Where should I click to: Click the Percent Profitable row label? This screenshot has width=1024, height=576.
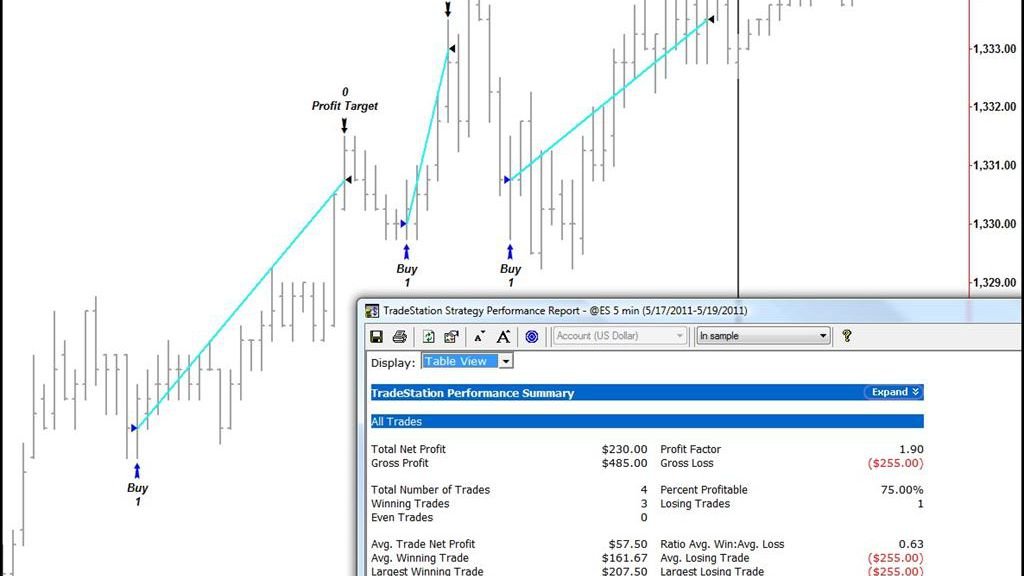tap(703, 490)
